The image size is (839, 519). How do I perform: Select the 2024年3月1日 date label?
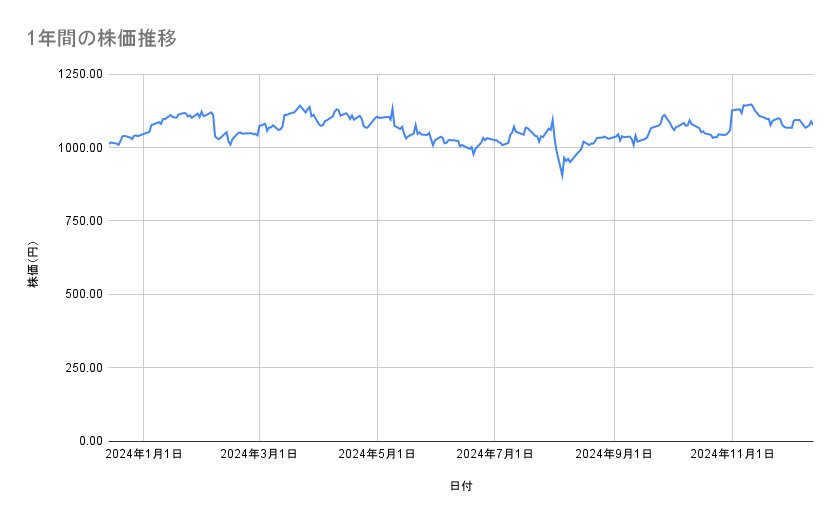(260, 455)
